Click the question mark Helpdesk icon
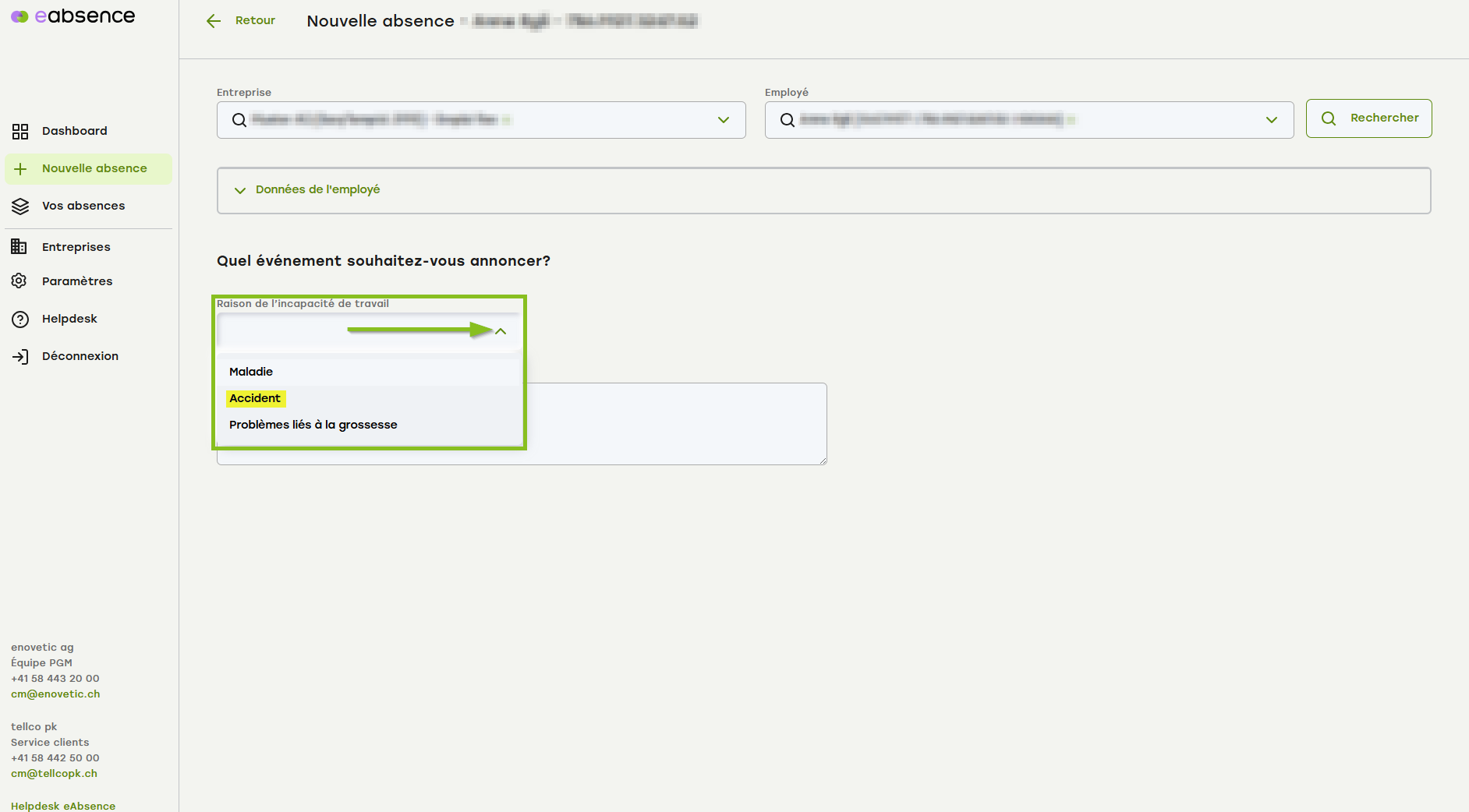The height and width of the screenshot is (812, 1469). click(20, 320)
